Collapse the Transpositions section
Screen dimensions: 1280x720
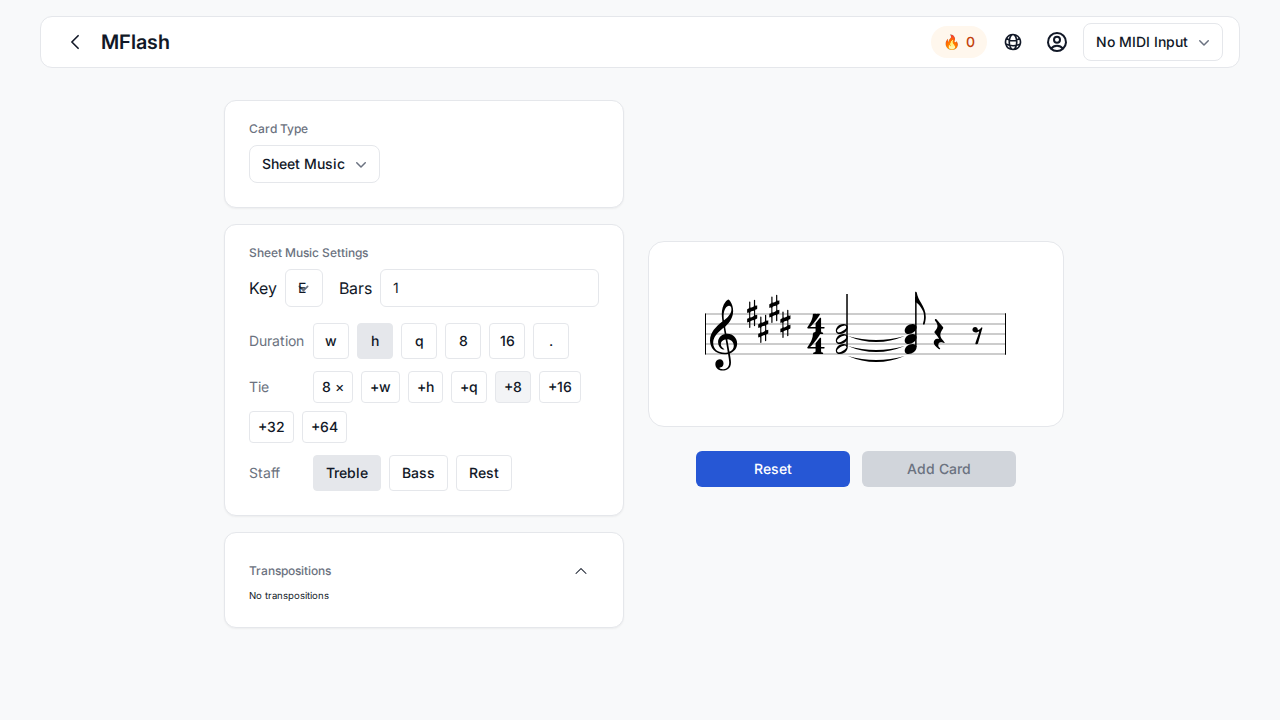coord(581,571)
